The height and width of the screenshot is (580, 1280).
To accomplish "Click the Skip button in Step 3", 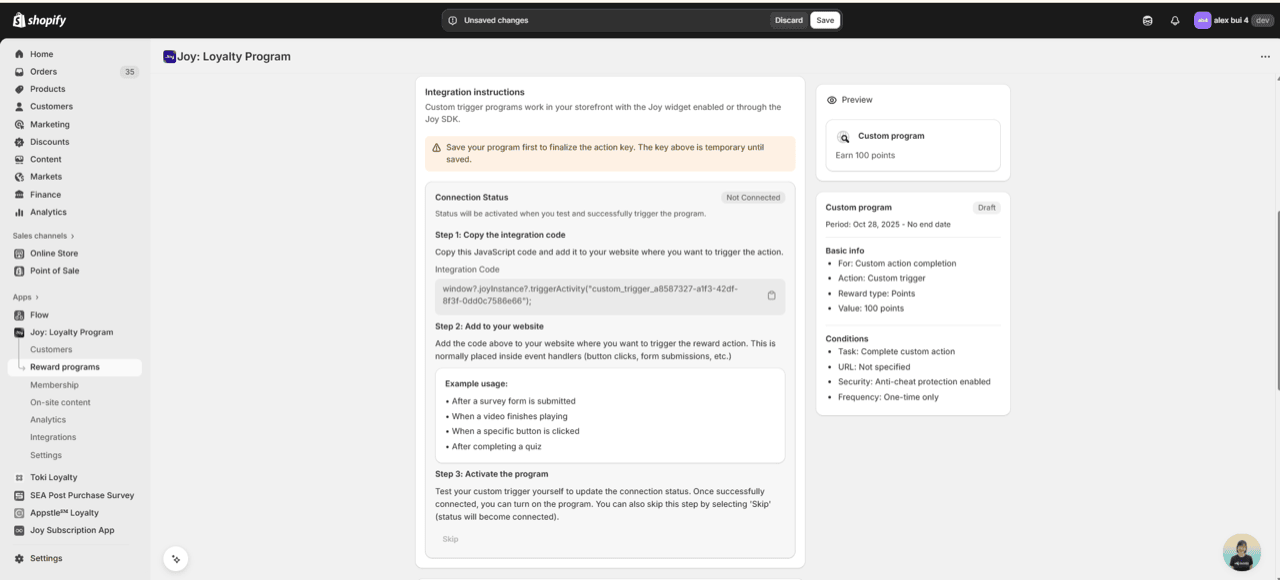I will click(451, 539).
